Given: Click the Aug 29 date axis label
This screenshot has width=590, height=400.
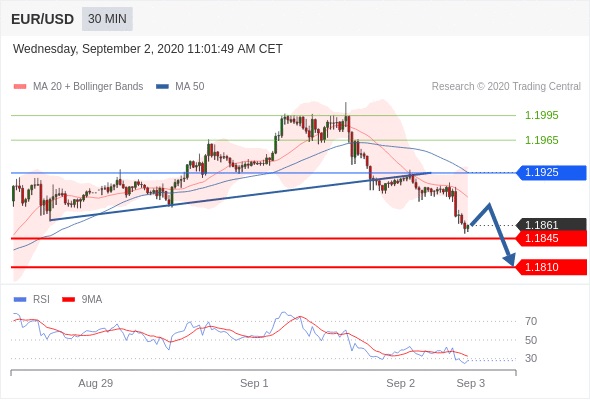Looking at the screenshot, I should coord(96,383).
